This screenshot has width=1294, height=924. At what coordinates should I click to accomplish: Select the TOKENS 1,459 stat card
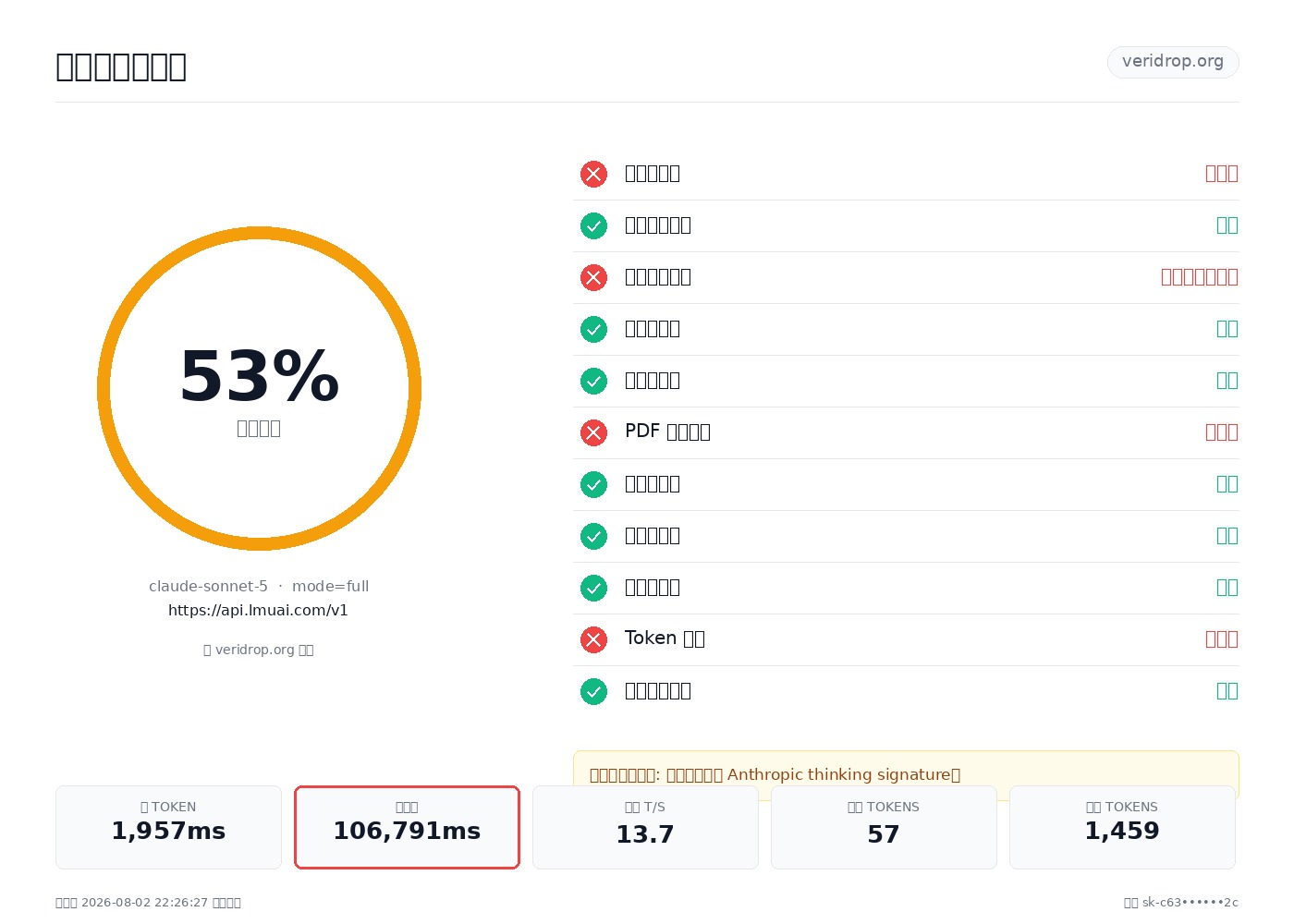click(x=1122, y=827)
